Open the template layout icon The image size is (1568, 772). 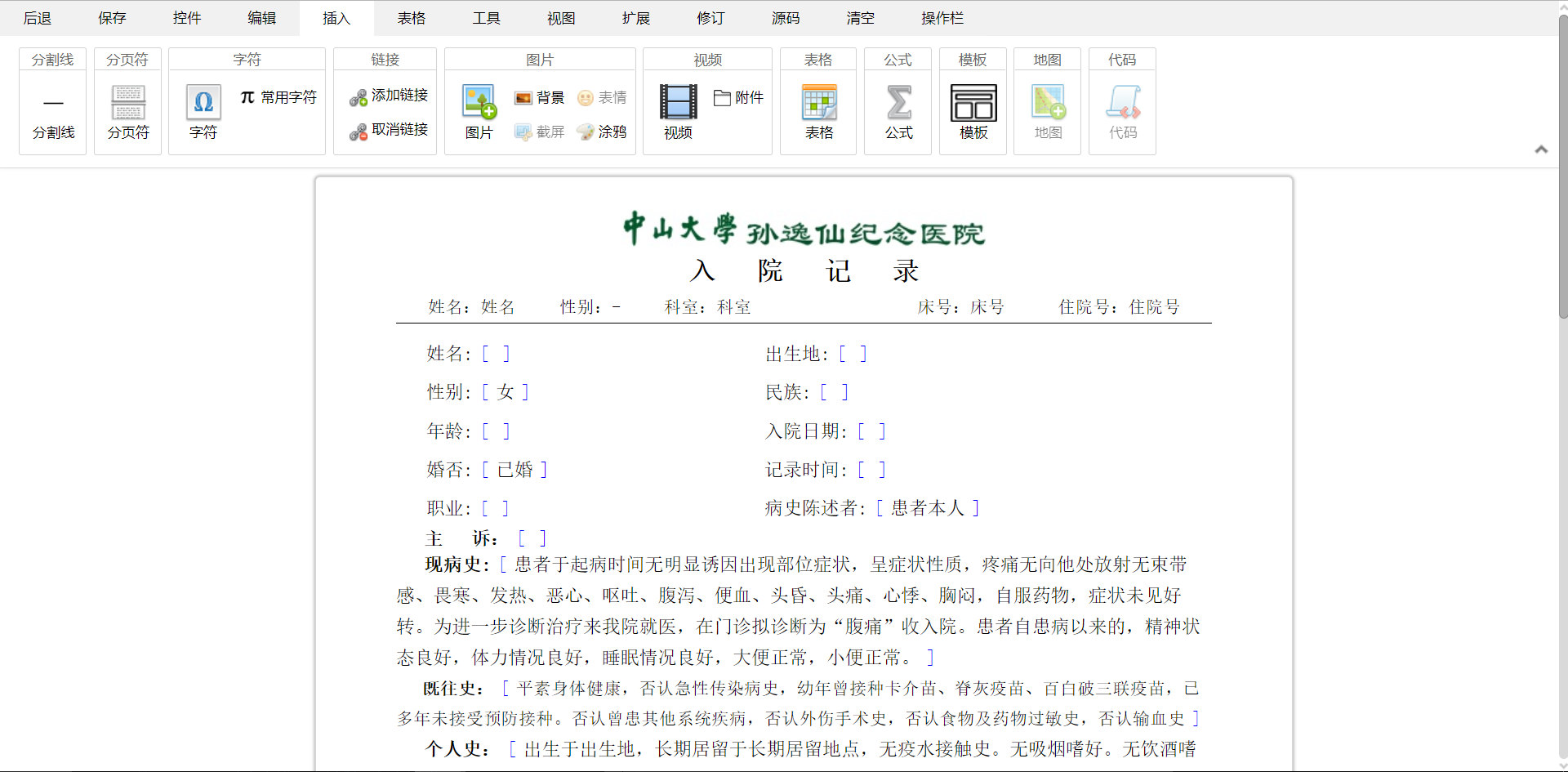pos(973,103)
